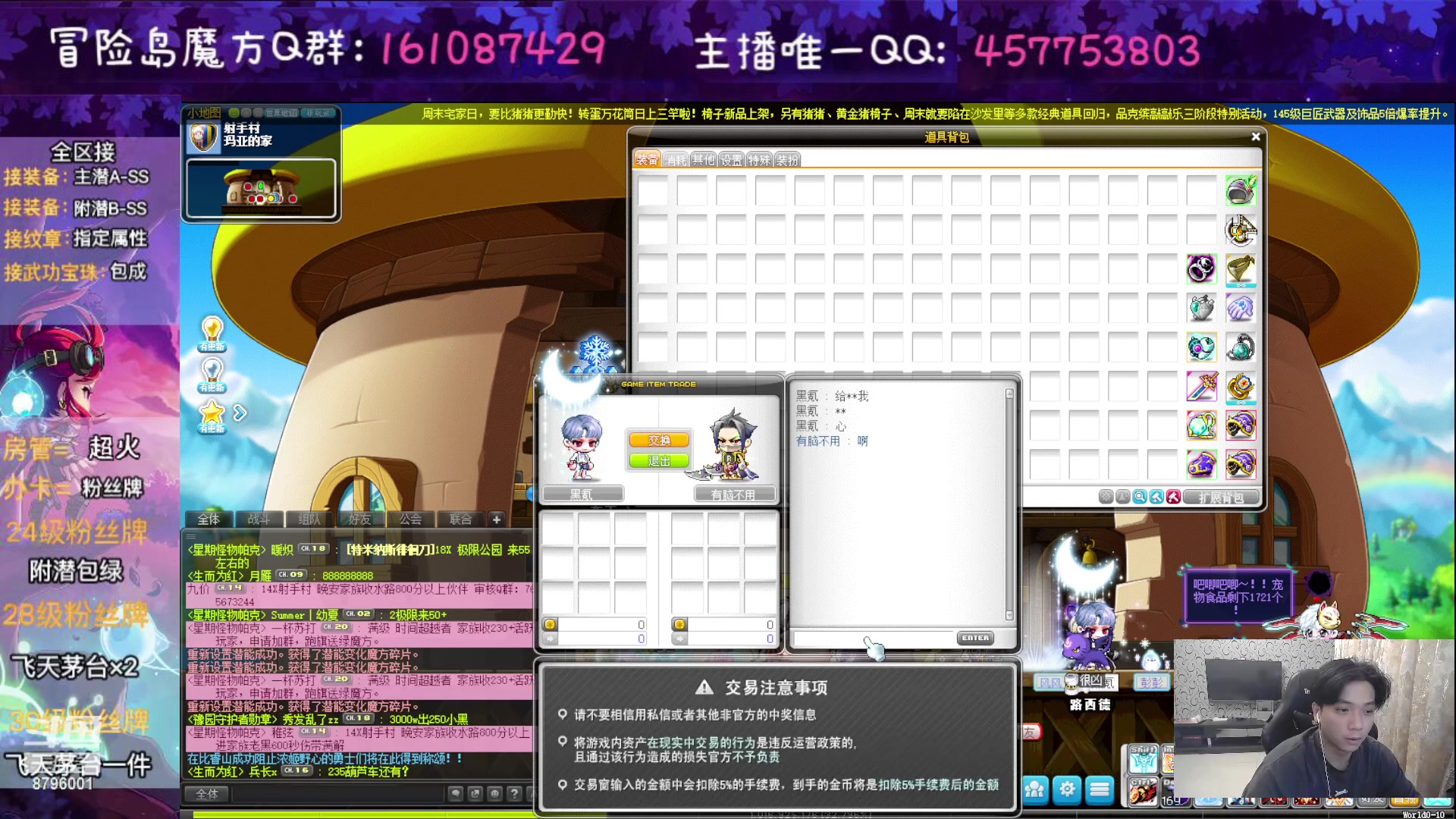Focus the main chat input field

coord(337,794)
